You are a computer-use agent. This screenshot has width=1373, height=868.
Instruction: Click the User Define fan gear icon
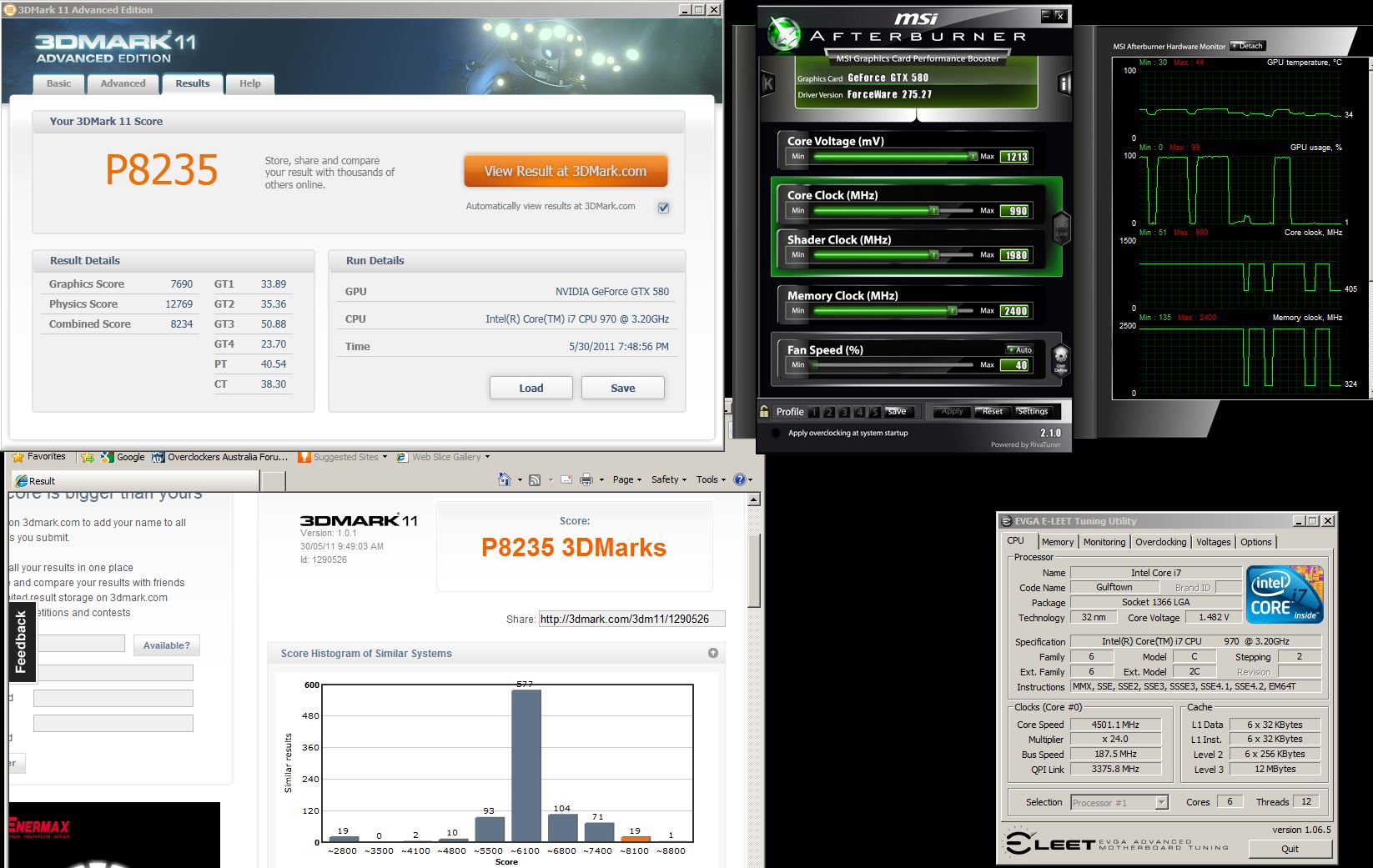click(x=1060, y=359)
